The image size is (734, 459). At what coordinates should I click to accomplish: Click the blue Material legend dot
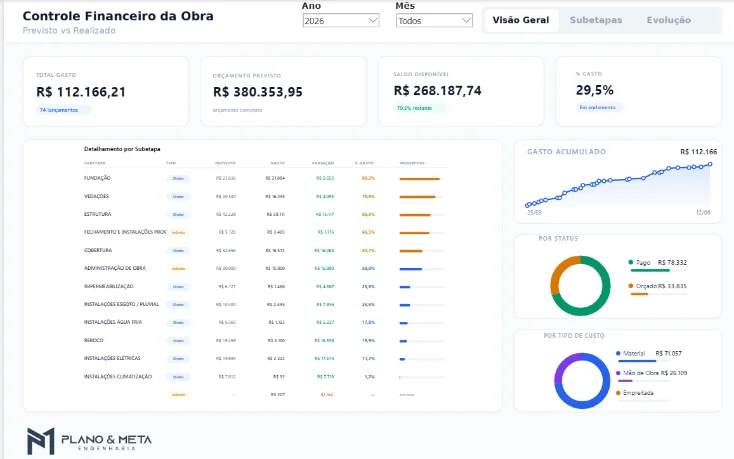618,353
